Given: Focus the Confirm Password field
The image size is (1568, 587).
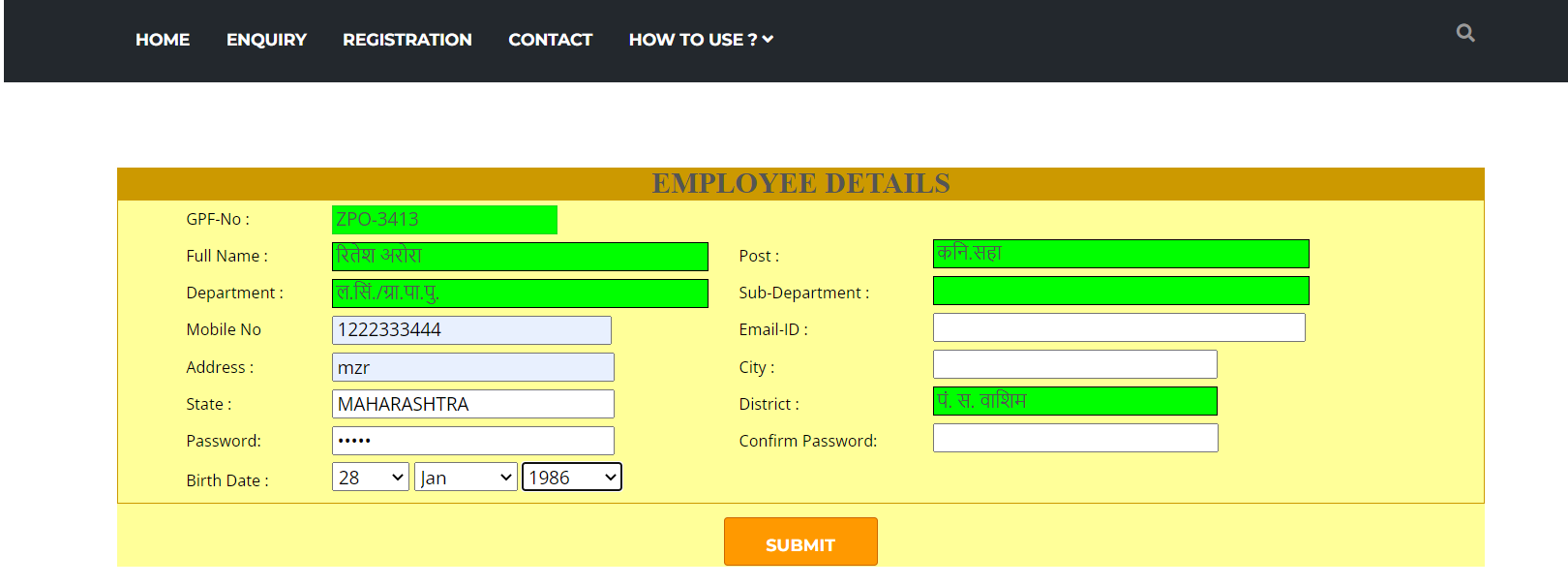Looking at the screenshot, I should click(x=1075, y=438).
